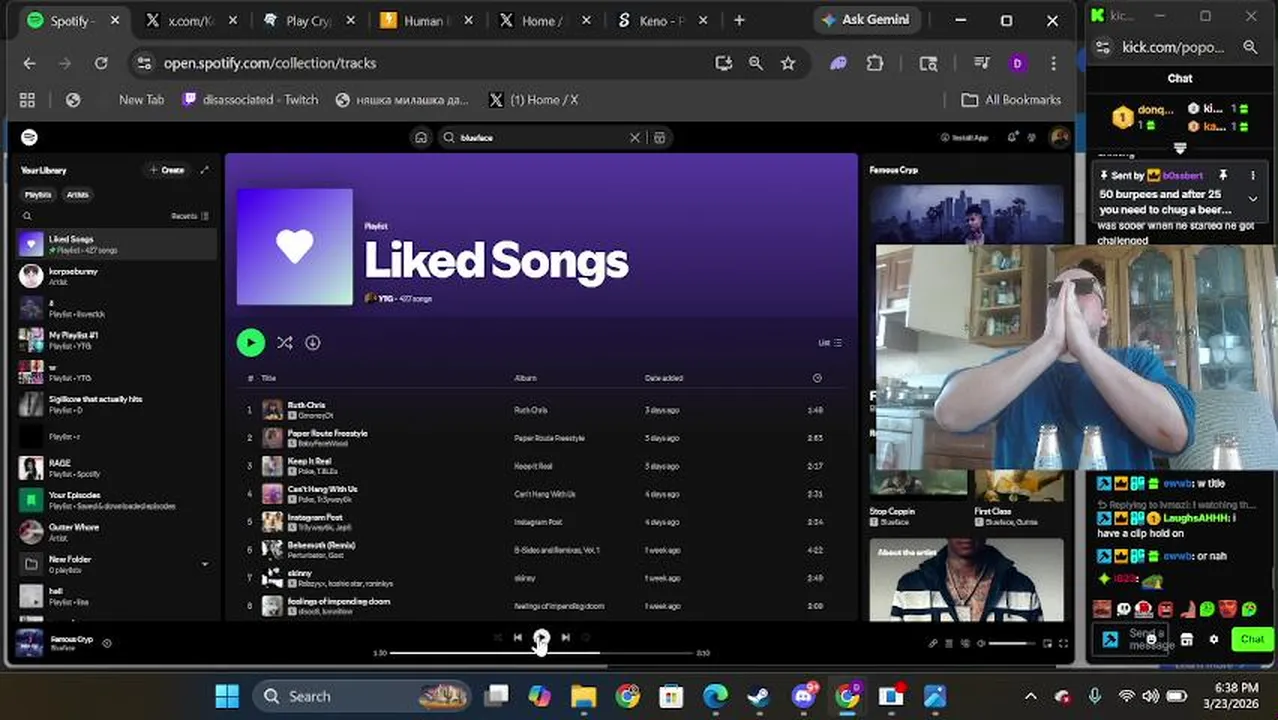Click the blueface search field
The height and width of the screenshot is (720, 1278).
[x=540, y=138]
